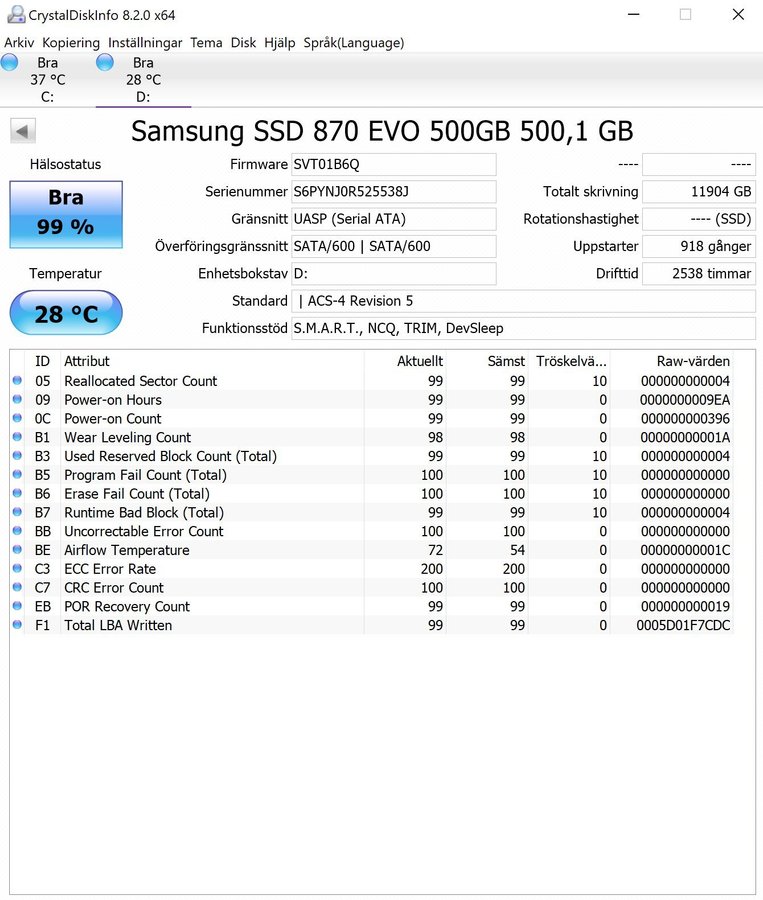The height and width of the screenshot is (900, 763).
Task: Click status dot of Airflow Temperature row
Action: point(17,549)
